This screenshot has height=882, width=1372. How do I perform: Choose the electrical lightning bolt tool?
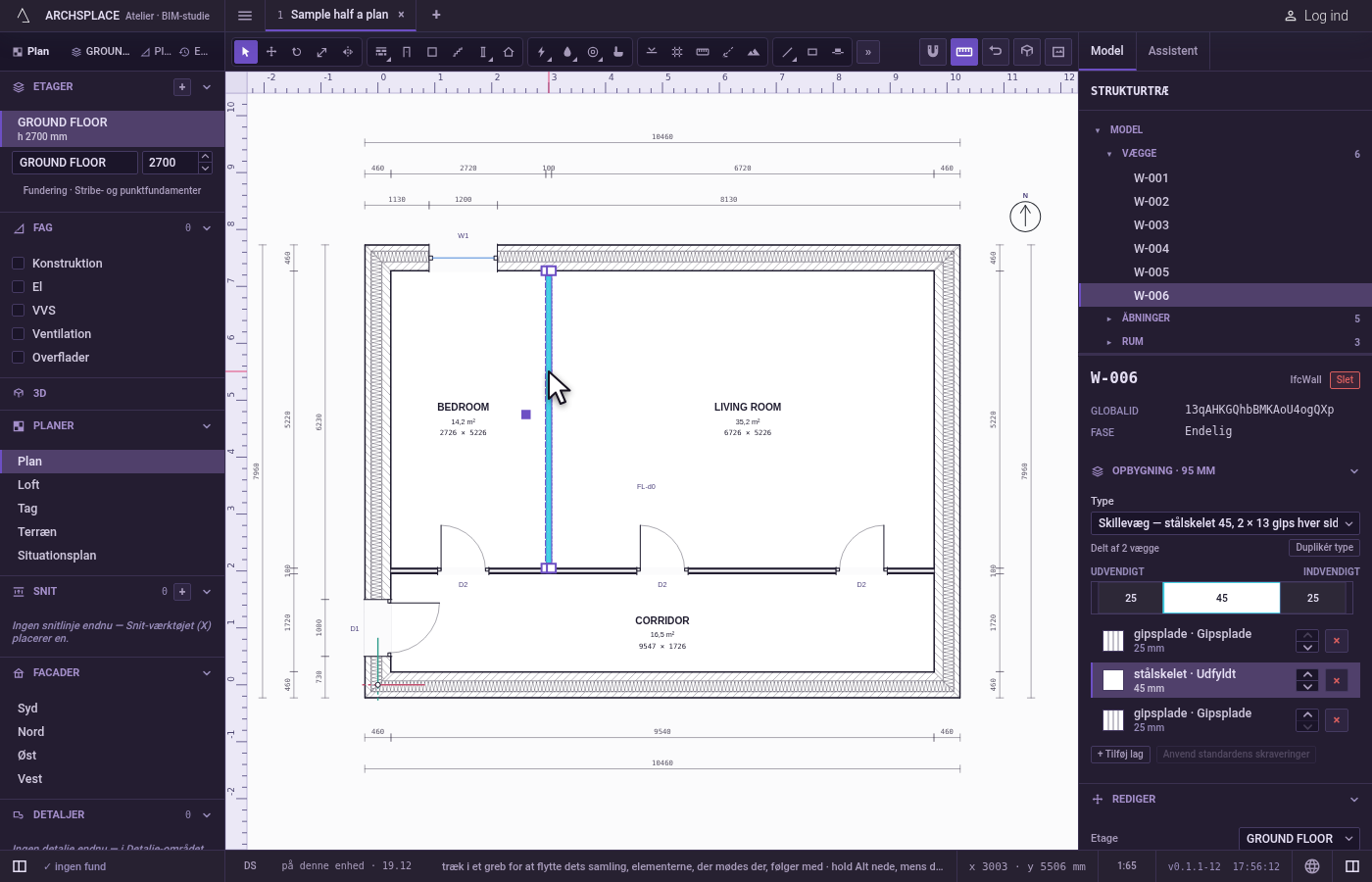coord(542,52)
